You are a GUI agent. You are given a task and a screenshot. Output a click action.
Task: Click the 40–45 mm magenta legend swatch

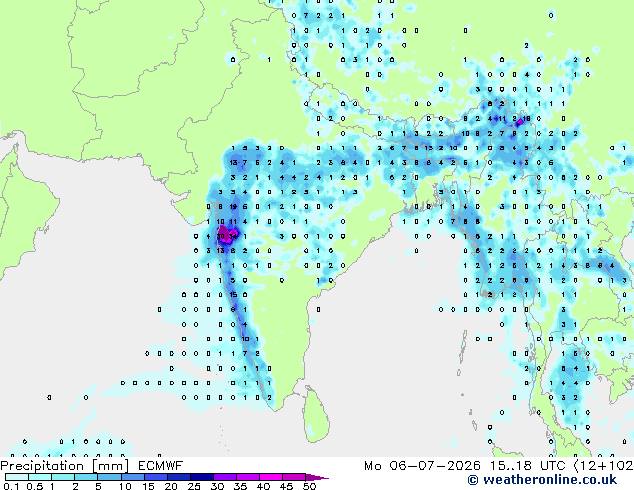coord(271,477)
